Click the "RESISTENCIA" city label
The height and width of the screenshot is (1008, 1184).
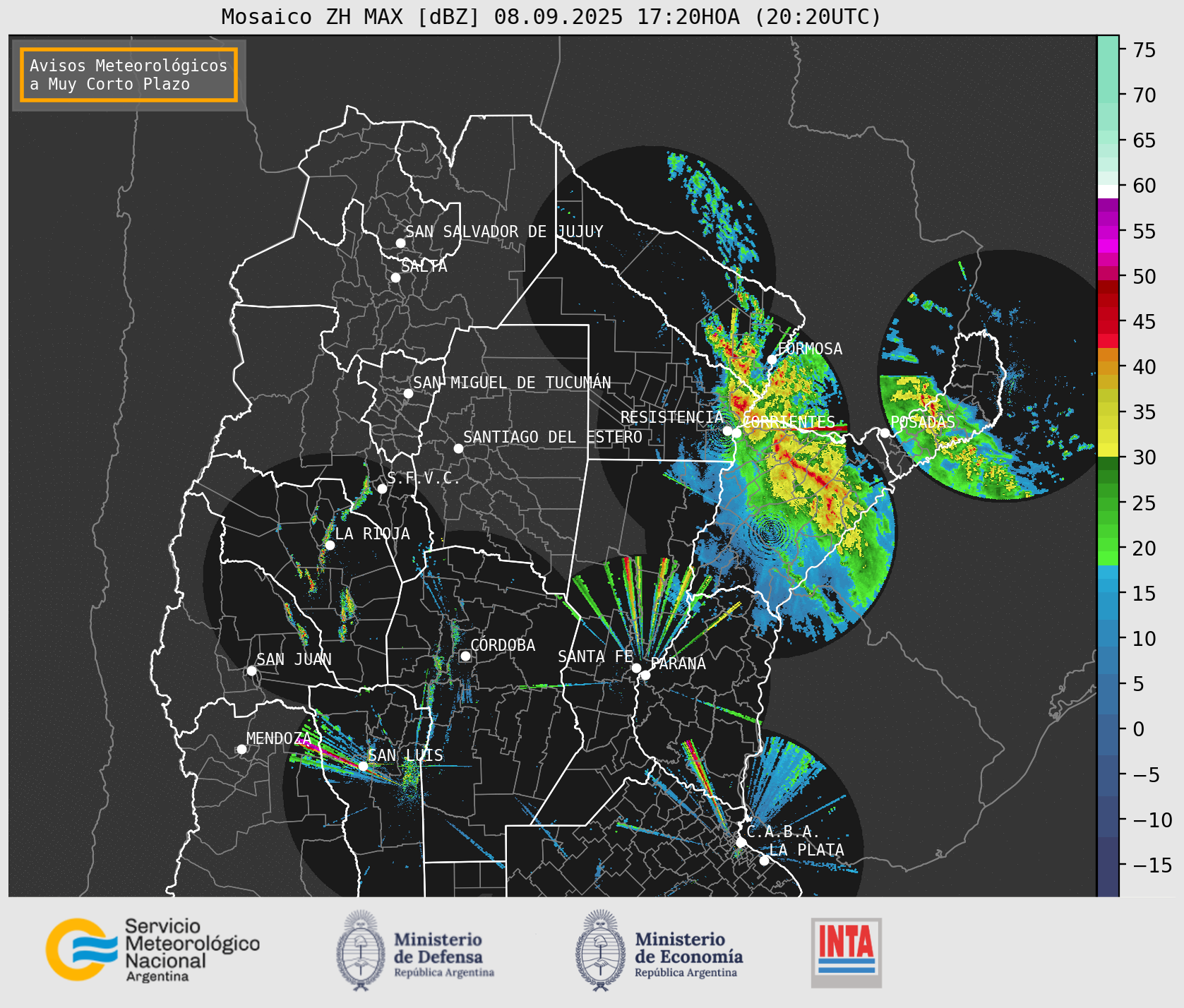(672, 417)
